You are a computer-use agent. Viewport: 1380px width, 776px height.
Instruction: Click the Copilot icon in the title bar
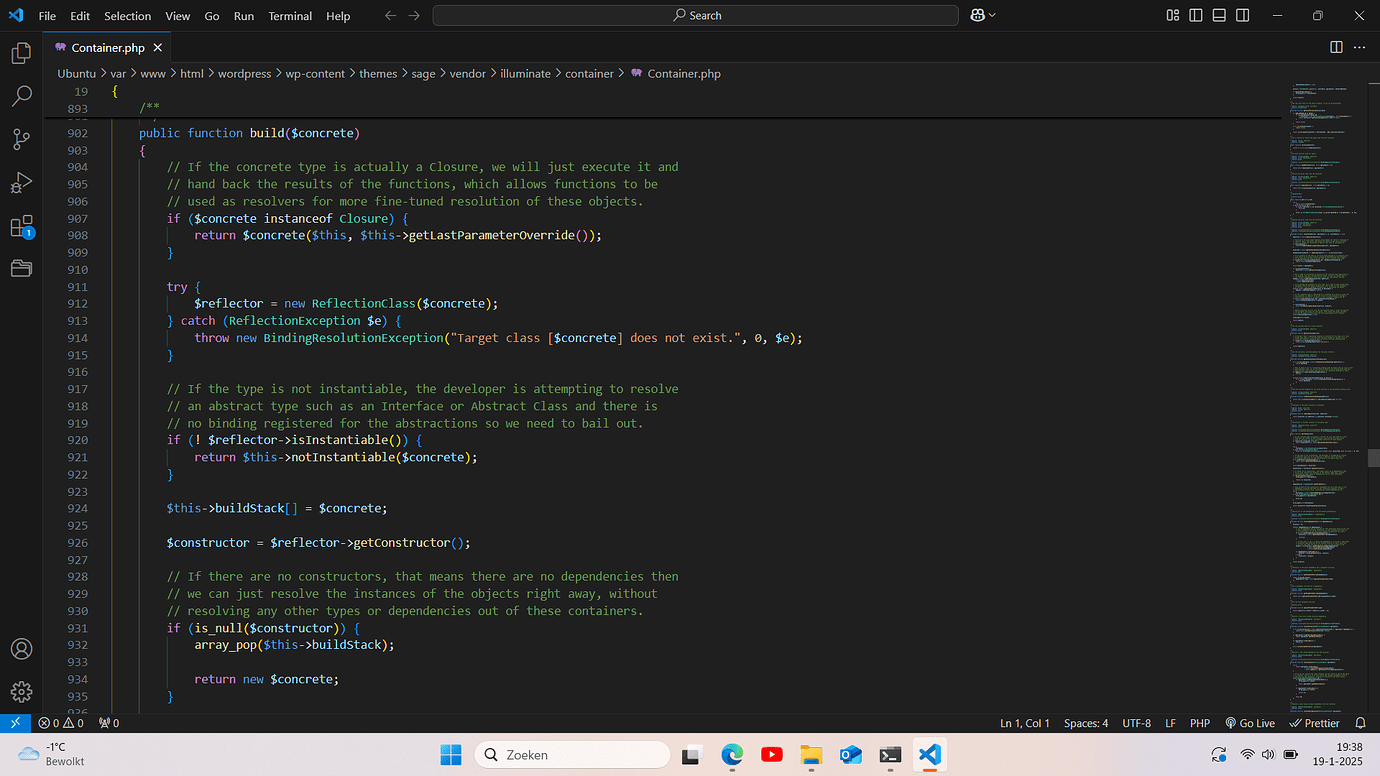[x=977, y=15]
